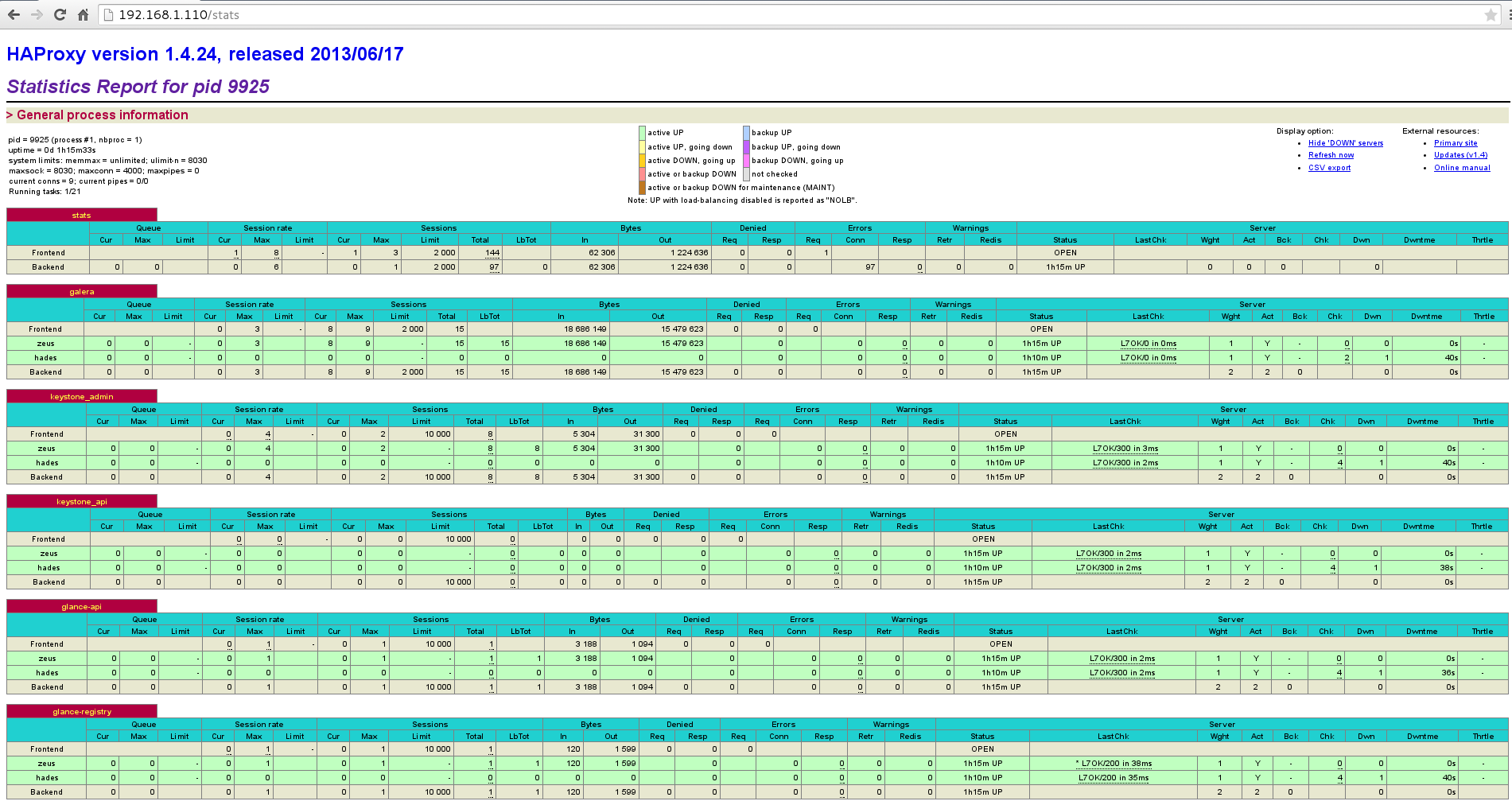Click the active UP legend color box

click(642, 133)
